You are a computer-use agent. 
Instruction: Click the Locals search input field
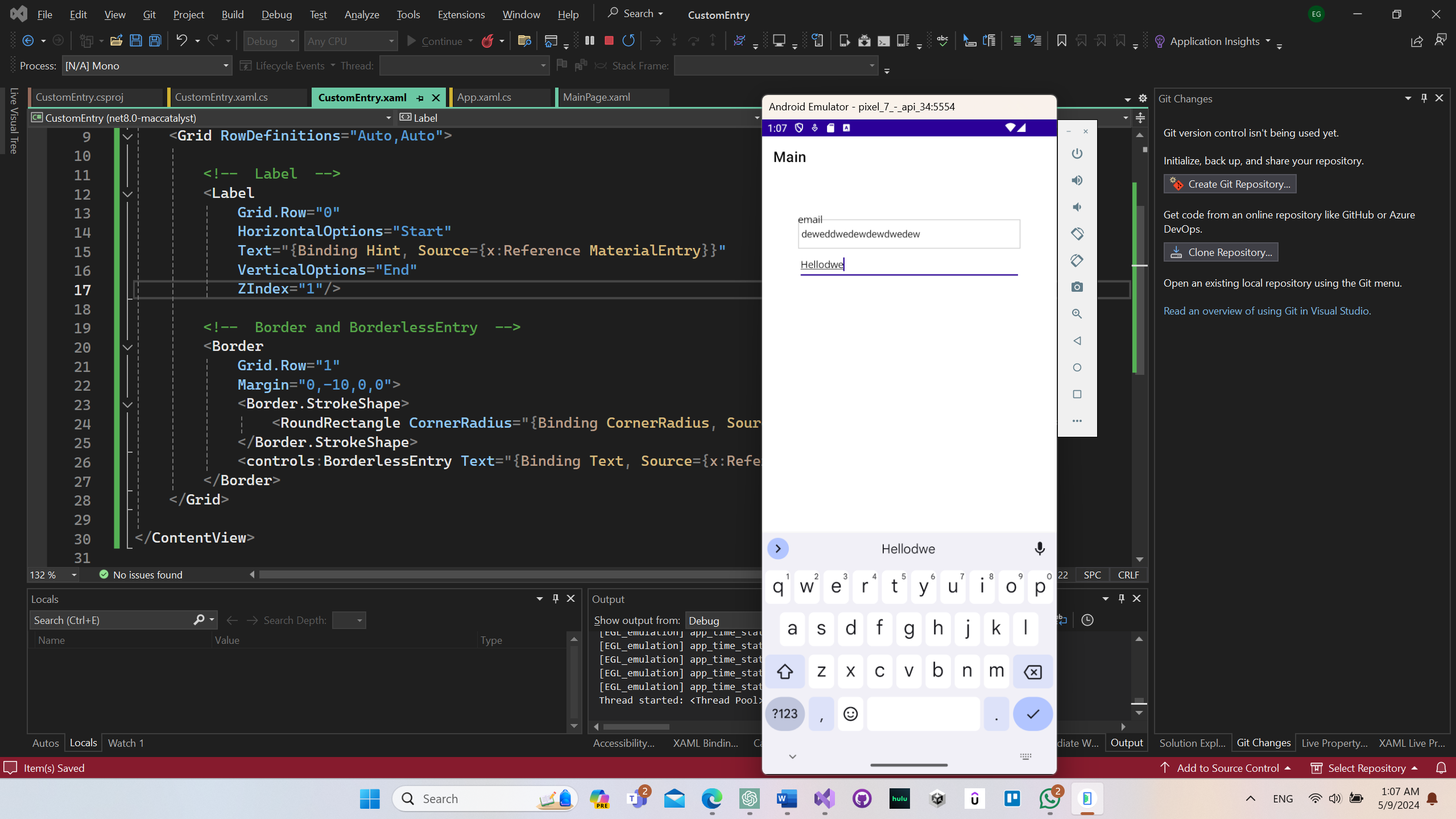point(112,620)
